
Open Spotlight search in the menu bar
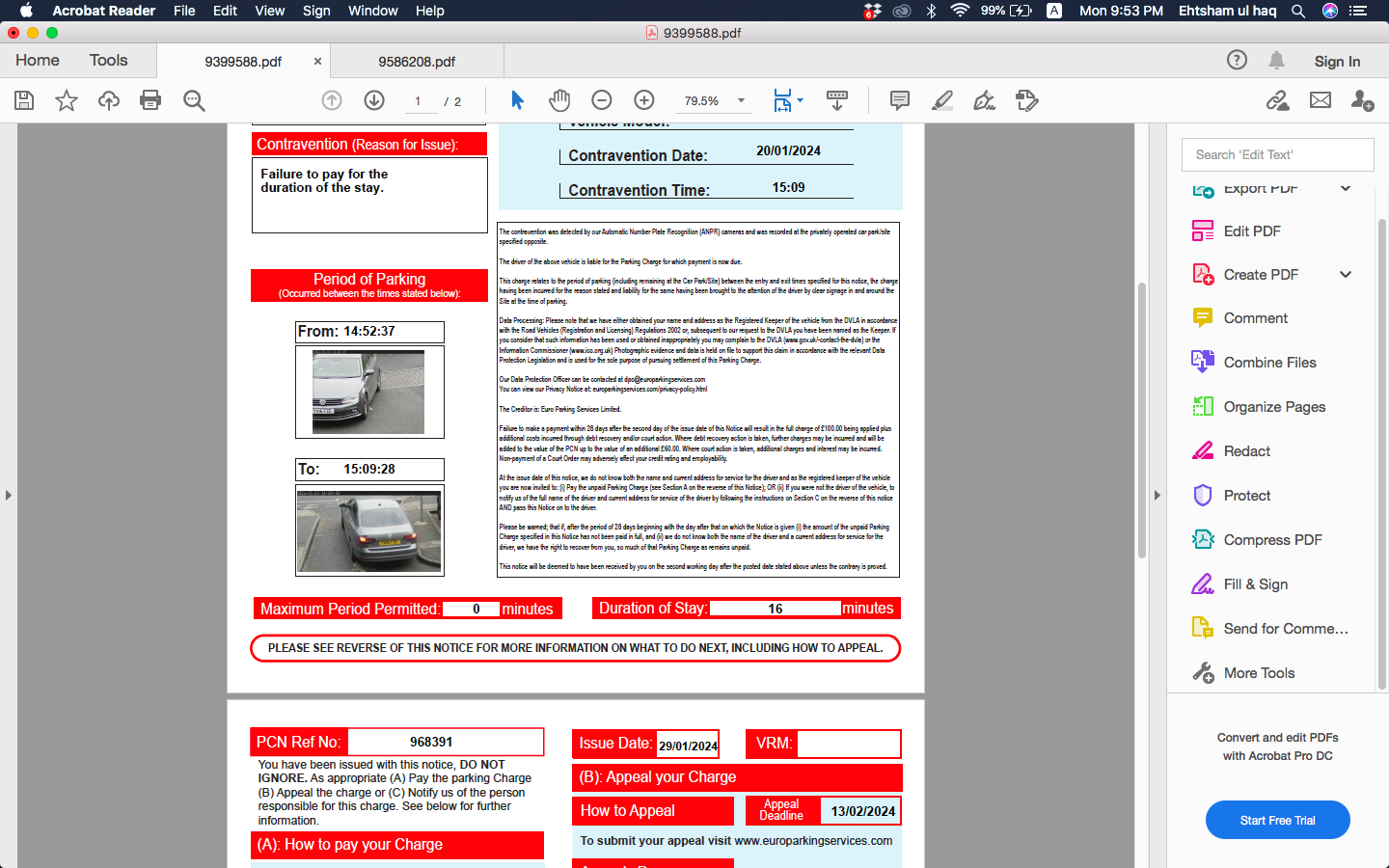pos(1298,11)
